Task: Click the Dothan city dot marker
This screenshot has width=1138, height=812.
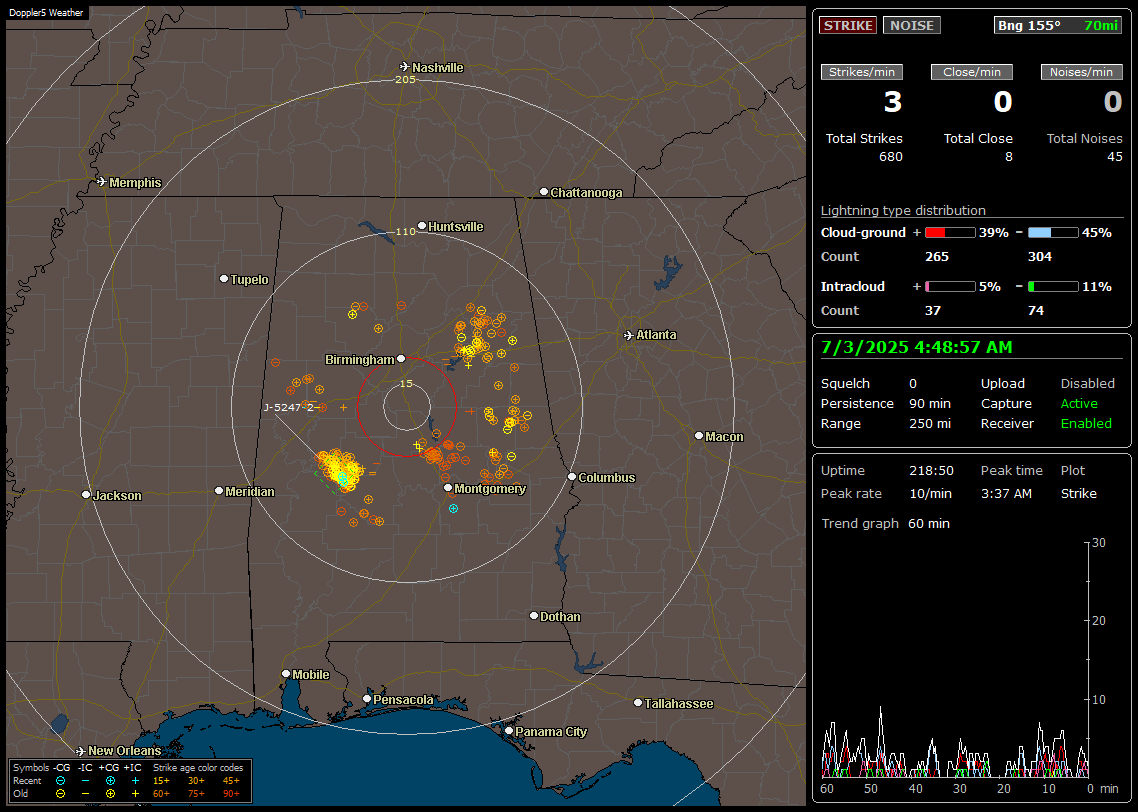Action: (x=533, y=615)
